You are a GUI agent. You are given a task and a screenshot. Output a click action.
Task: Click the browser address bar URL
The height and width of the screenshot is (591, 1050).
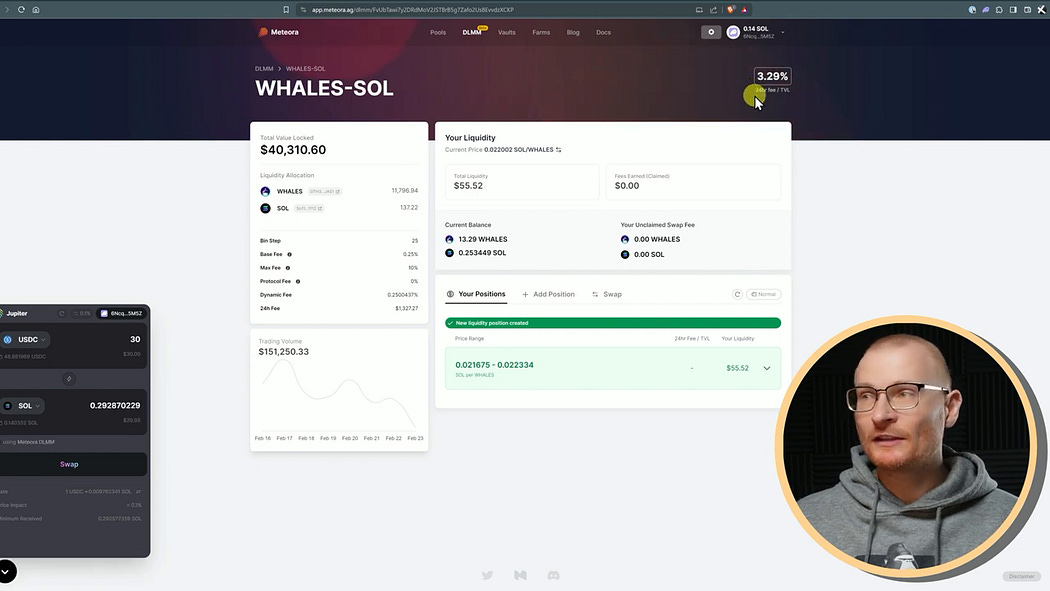[x=412, y=9]
